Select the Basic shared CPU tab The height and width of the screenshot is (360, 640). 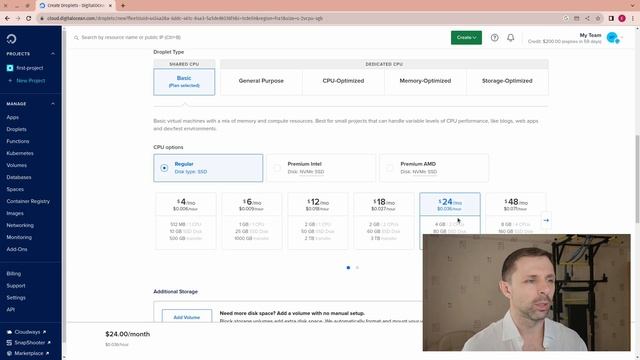point(184,82)
